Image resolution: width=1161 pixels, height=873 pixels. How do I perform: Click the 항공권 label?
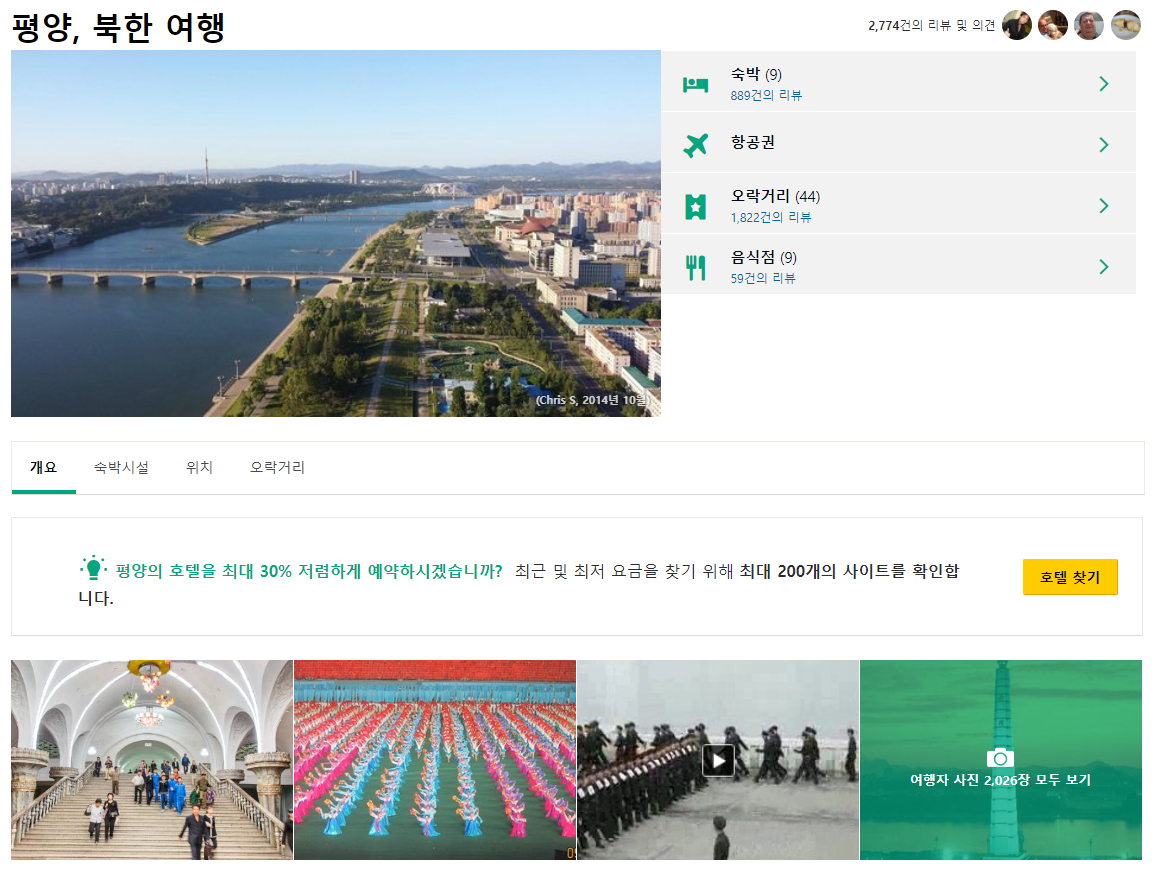(752, 142)
